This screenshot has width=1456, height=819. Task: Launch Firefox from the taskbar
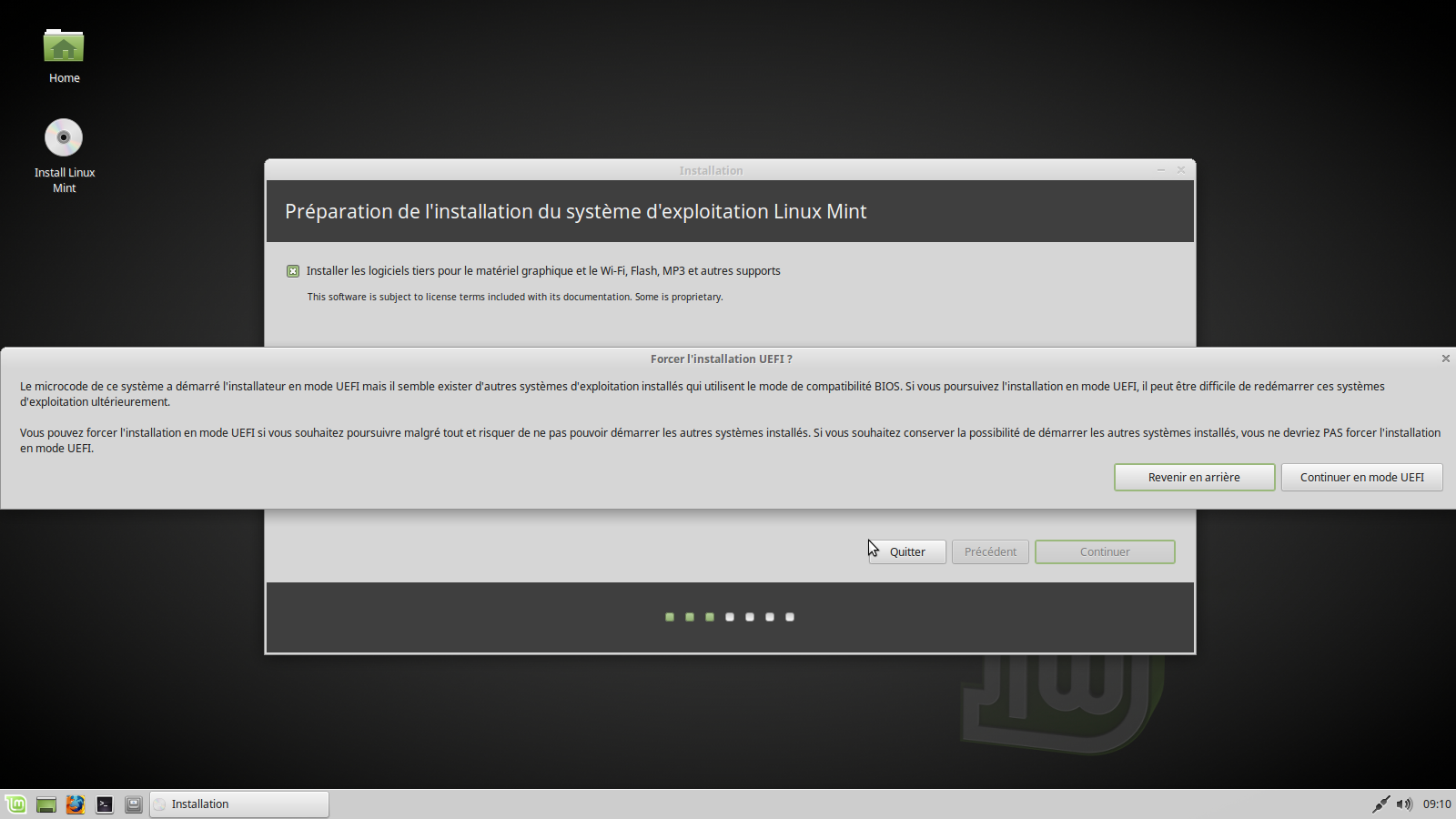76,804
